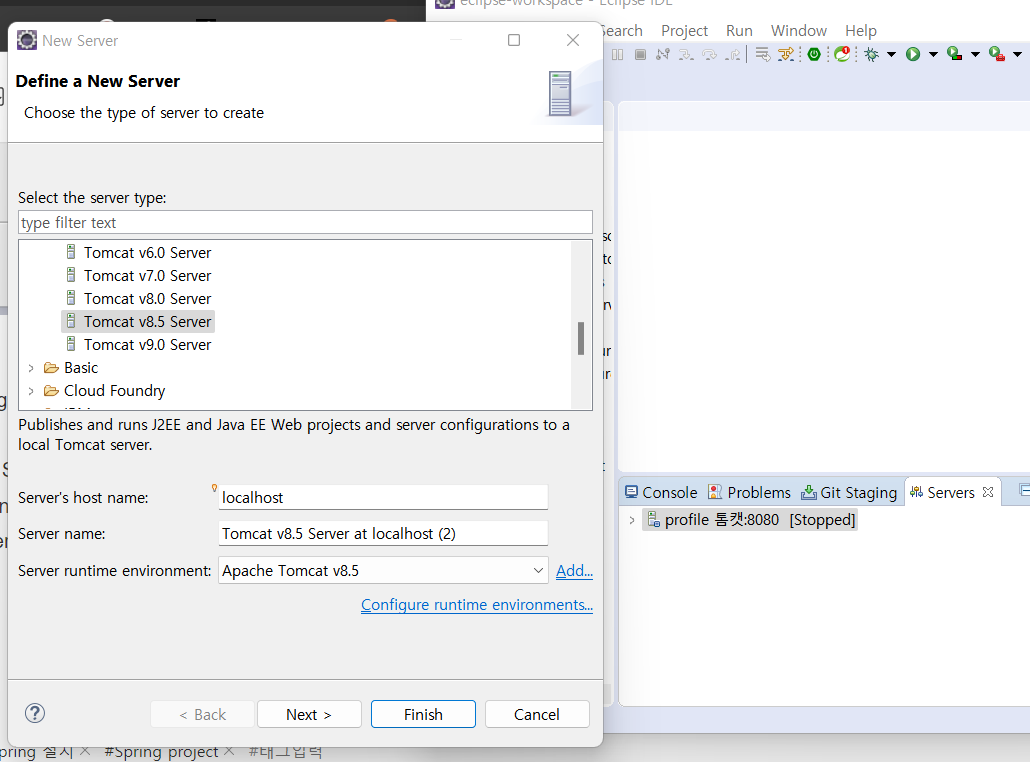Click the Drop to Frame icon
Viewport: 1030px width, 762px height.
point(763,54)
